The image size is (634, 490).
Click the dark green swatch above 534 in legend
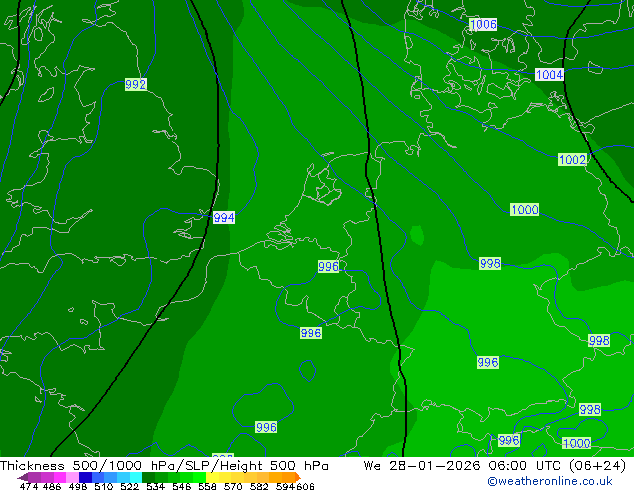[148, 477]
